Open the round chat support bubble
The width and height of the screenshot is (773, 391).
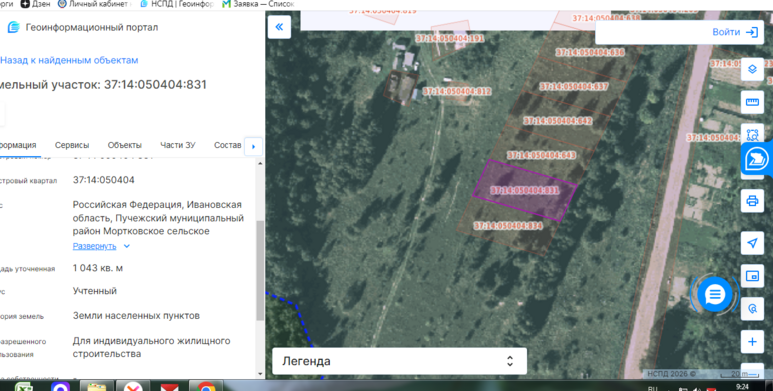click(x=714, y=294)
